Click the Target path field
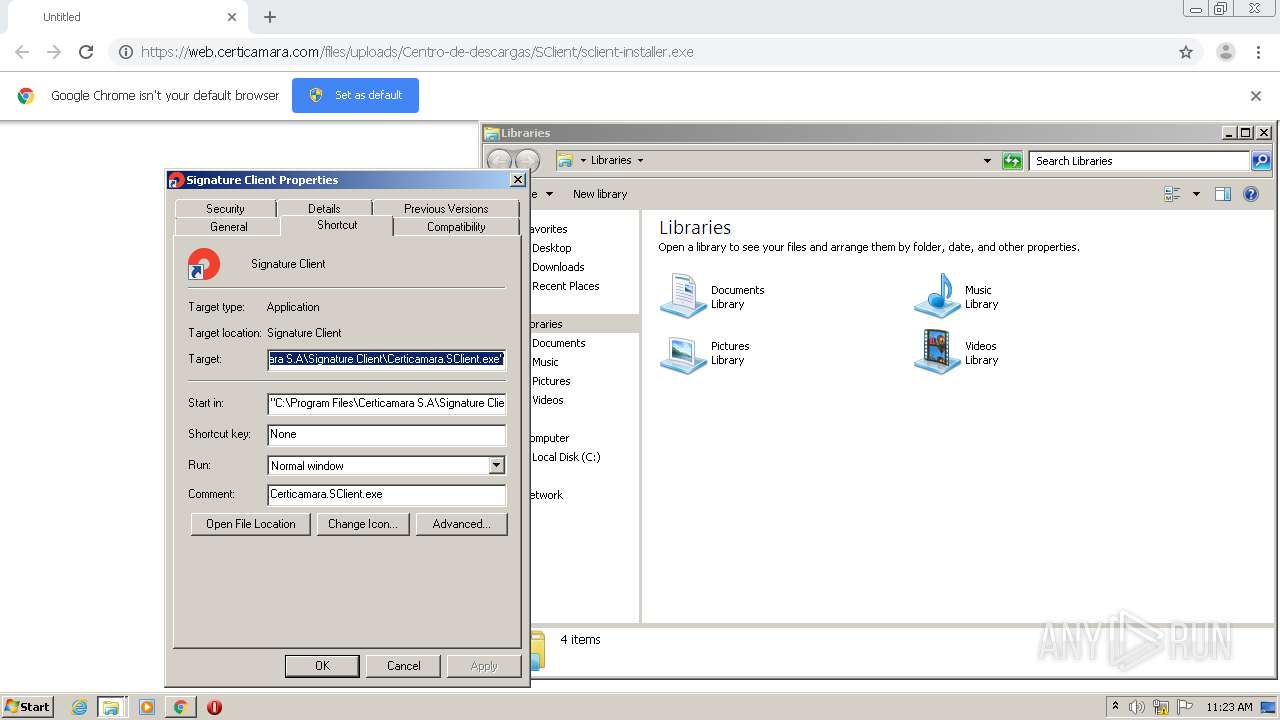This screenshot has height=720, width=1280. tap(387, 359)
